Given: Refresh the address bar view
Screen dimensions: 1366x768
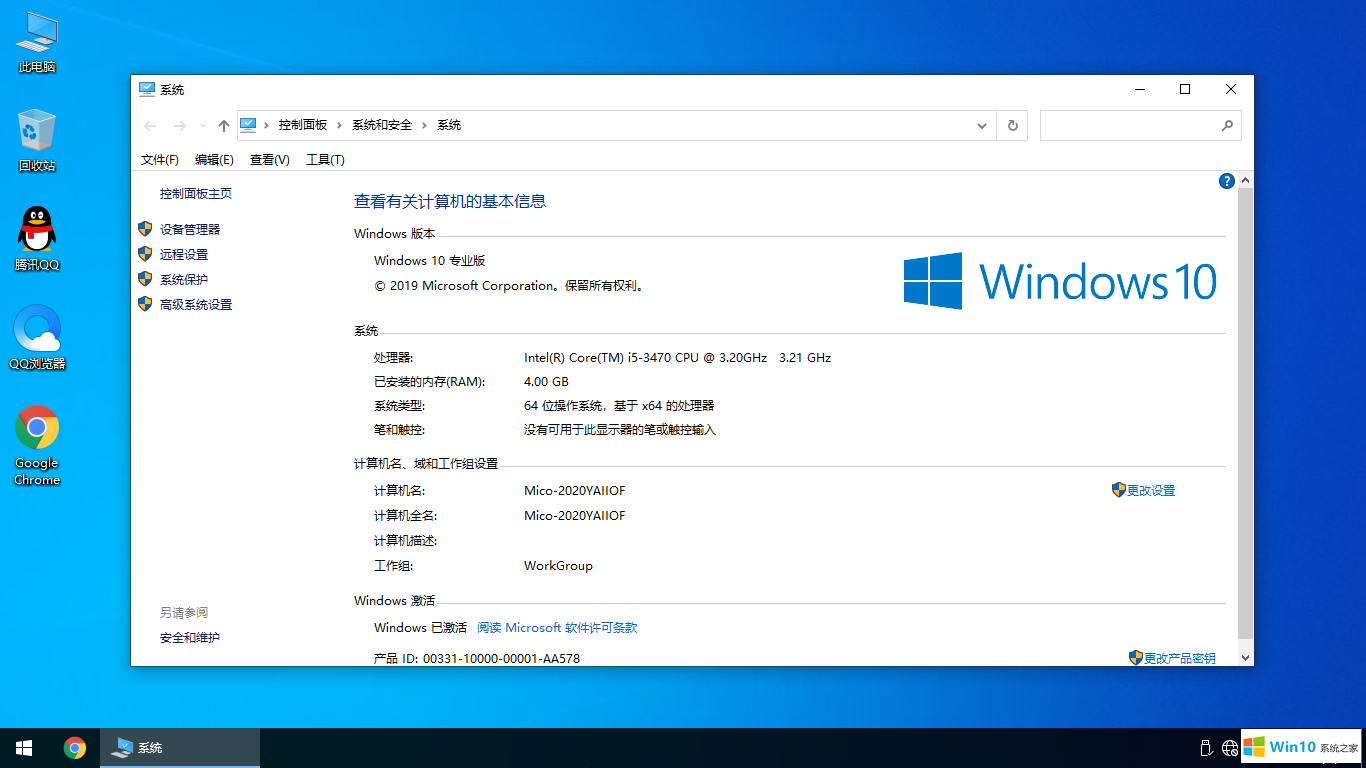Looking at the screenshot, I should 1012,125.
